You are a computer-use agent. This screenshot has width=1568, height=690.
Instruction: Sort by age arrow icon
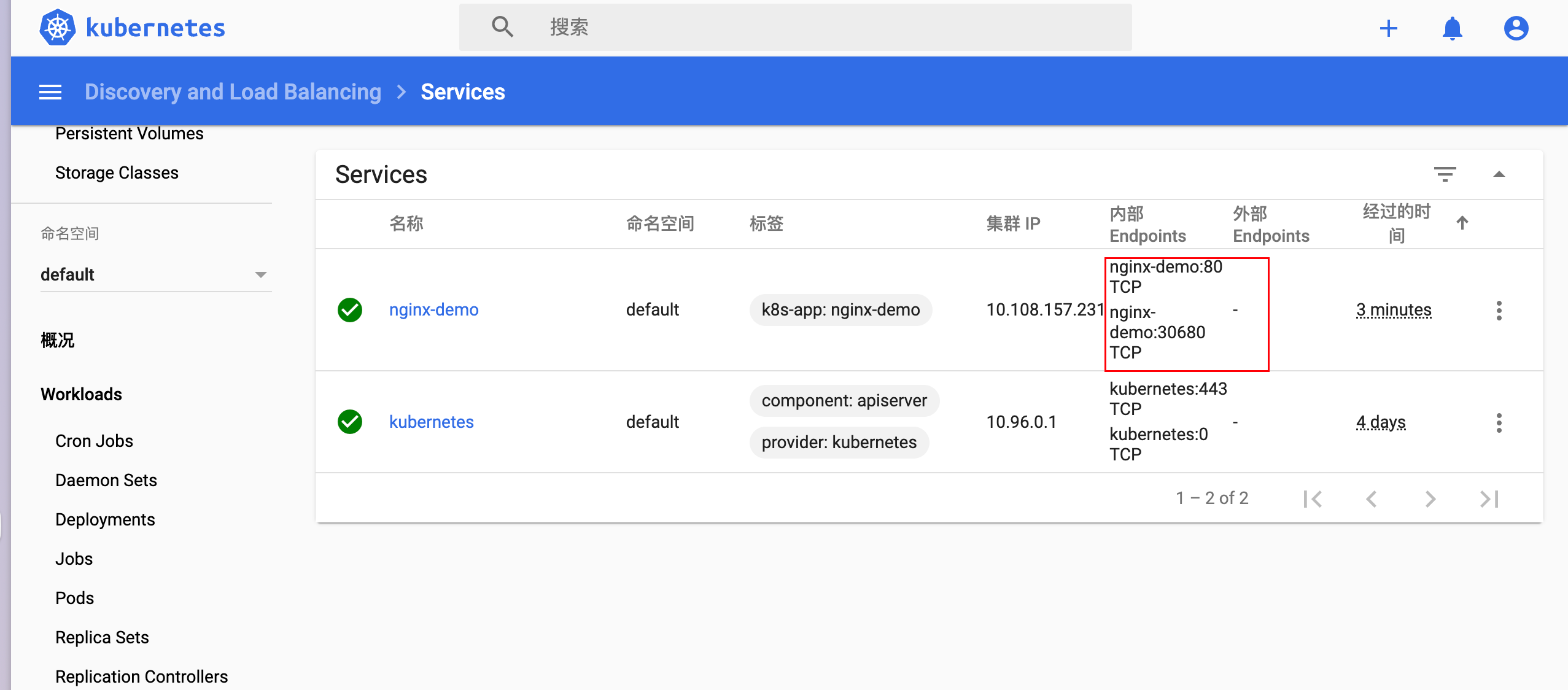click(x=1462, y=223)
